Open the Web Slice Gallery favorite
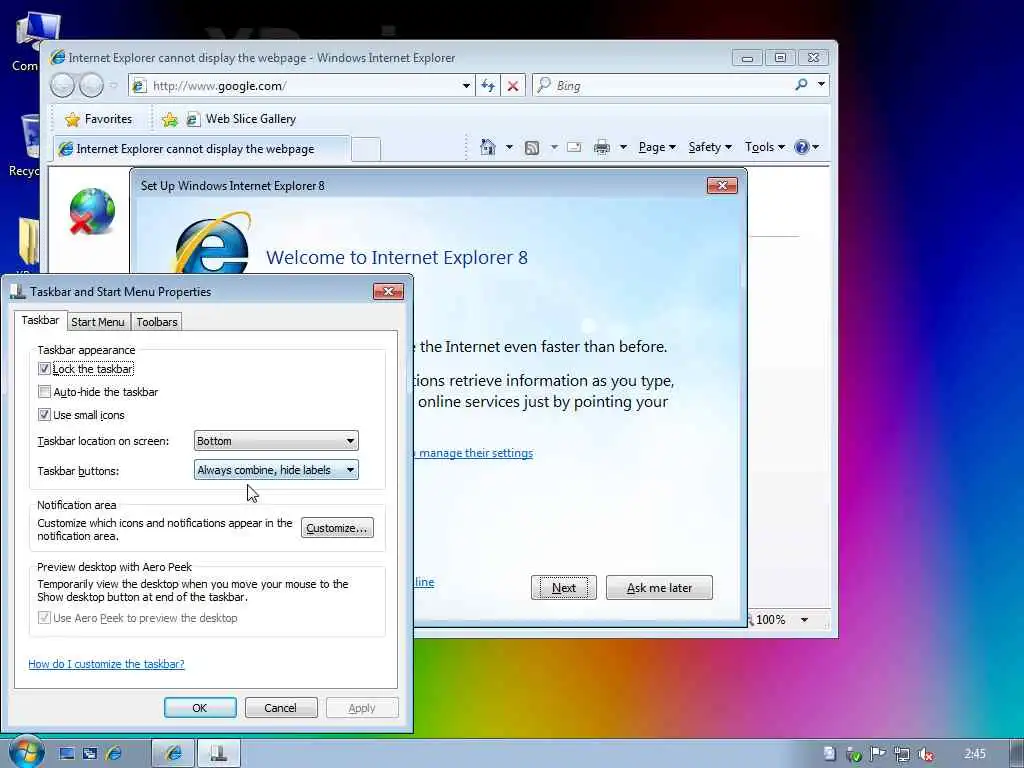 [242, 119]
